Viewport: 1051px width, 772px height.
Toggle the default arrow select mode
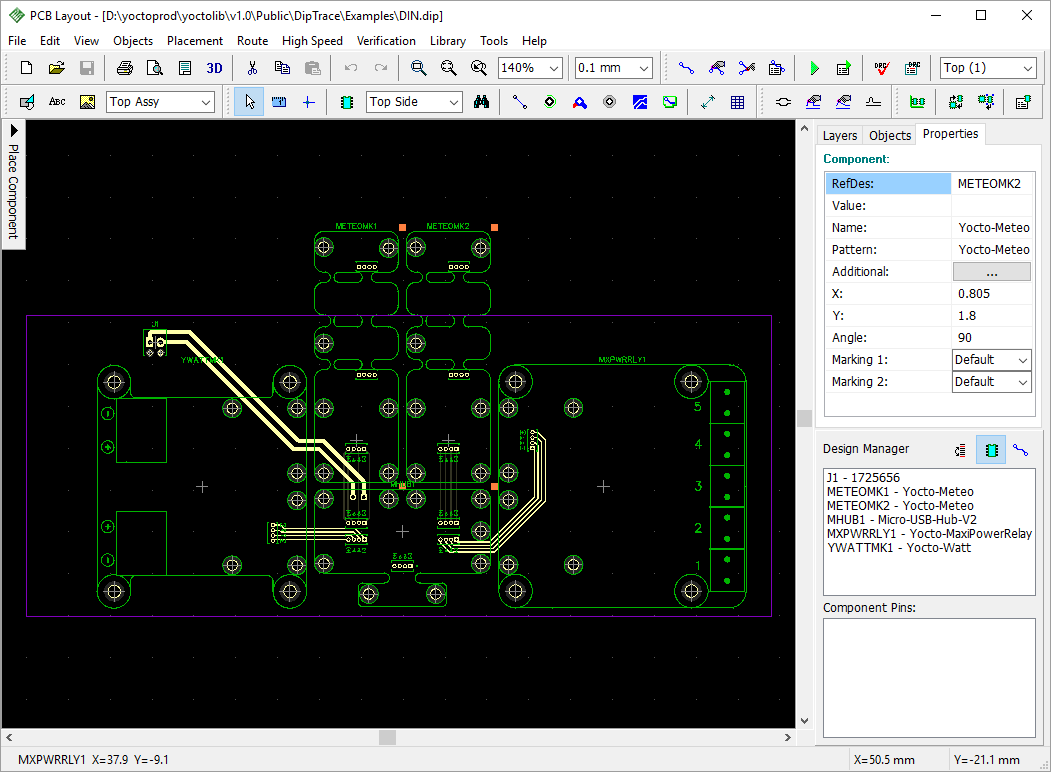249,102
